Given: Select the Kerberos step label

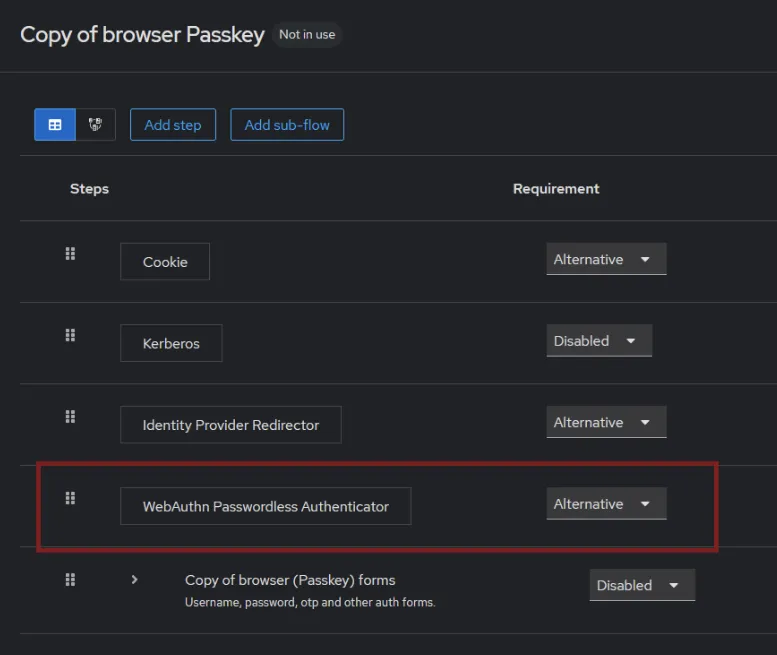Looking at the screenshot, I should 171,343.
